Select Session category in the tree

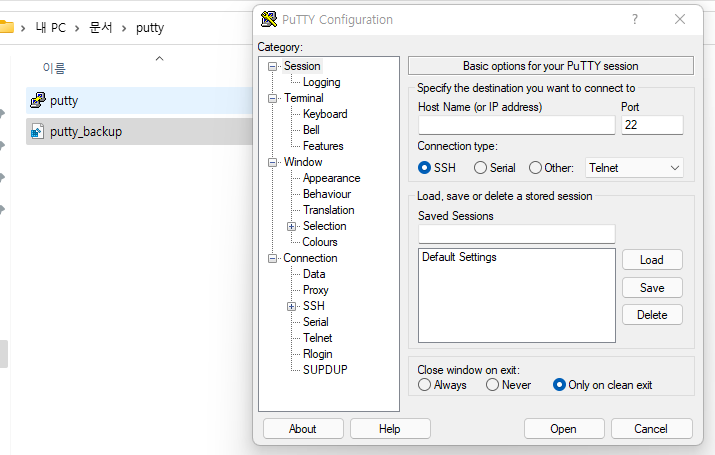coord(302,66)
